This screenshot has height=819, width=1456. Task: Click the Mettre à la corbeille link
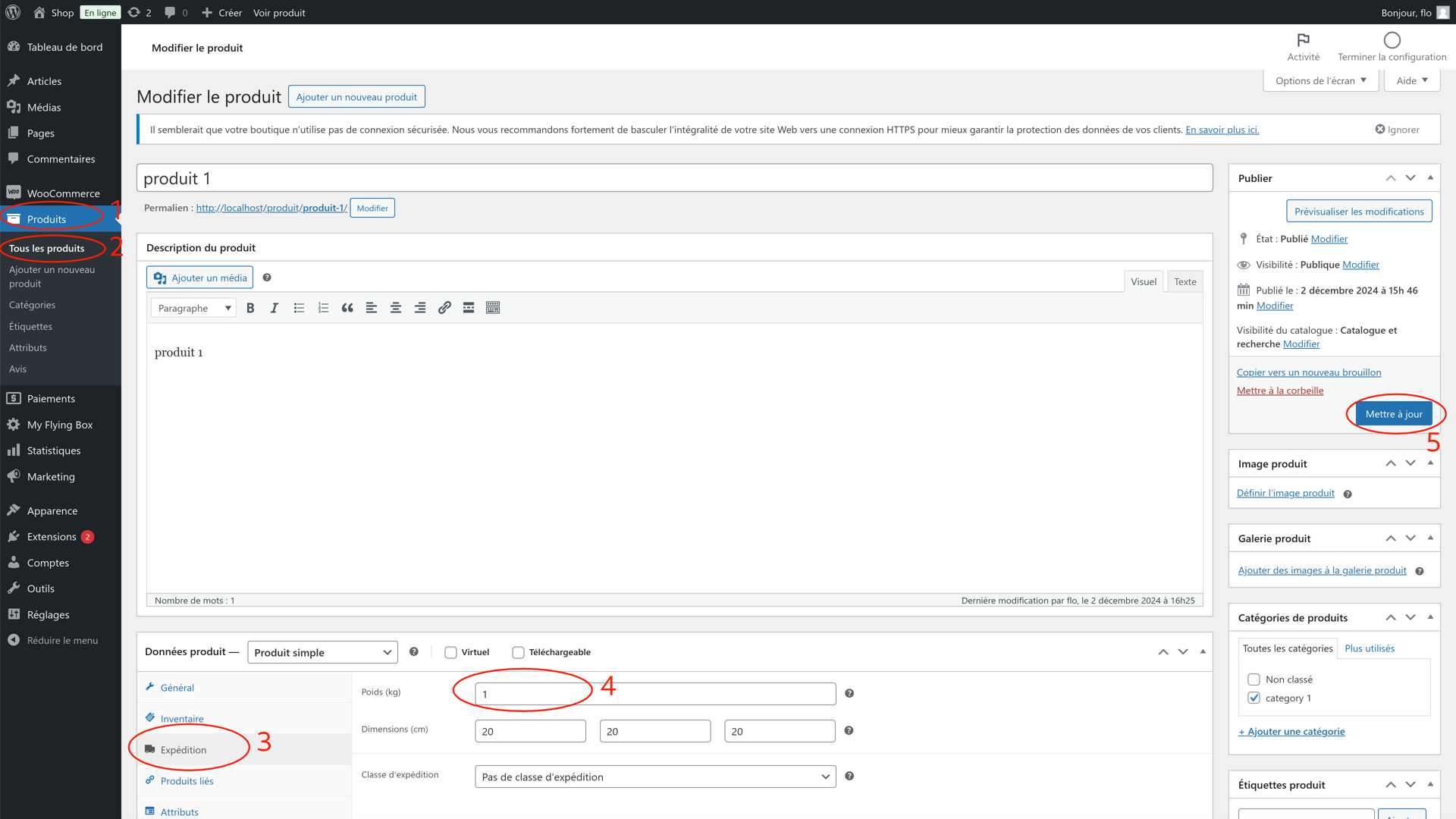tap(1280, 391)
